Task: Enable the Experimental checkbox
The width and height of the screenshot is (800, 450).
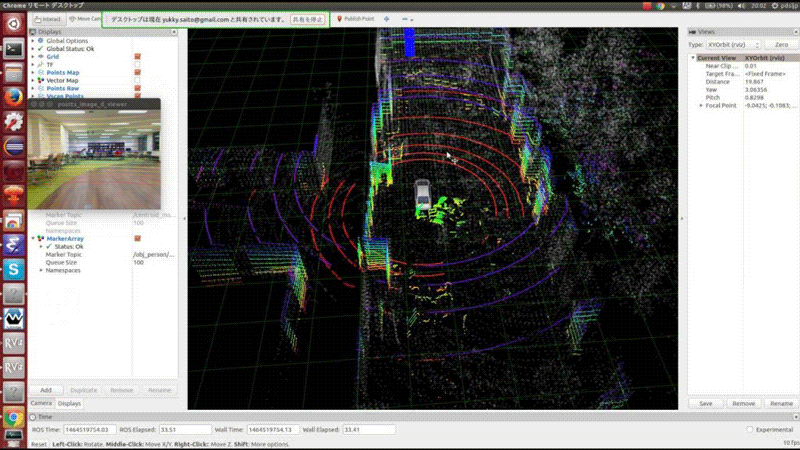Action: point(751,429)
